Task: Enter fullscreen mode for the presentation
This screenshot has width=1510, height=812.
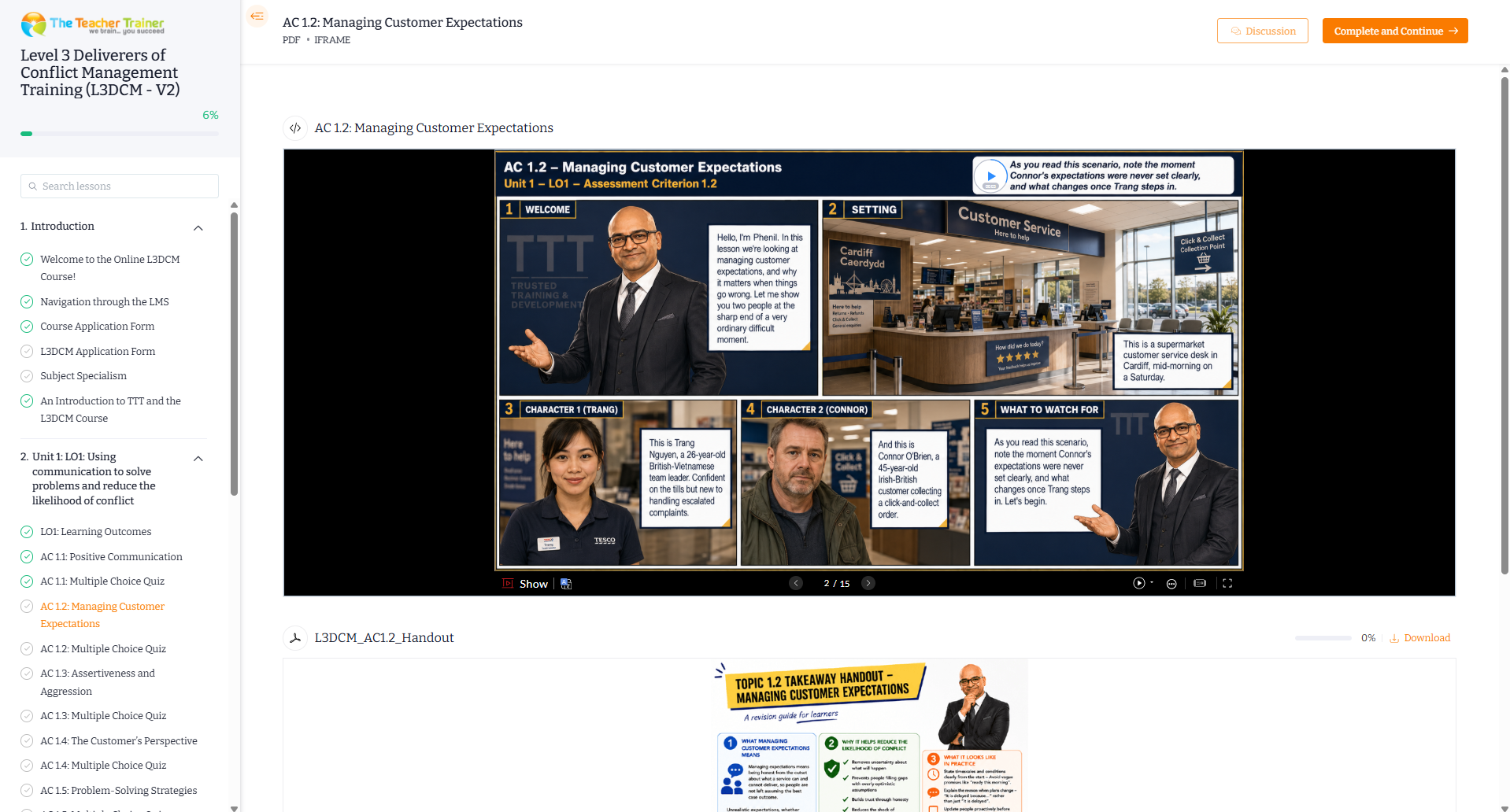Action: point(1227,583)
